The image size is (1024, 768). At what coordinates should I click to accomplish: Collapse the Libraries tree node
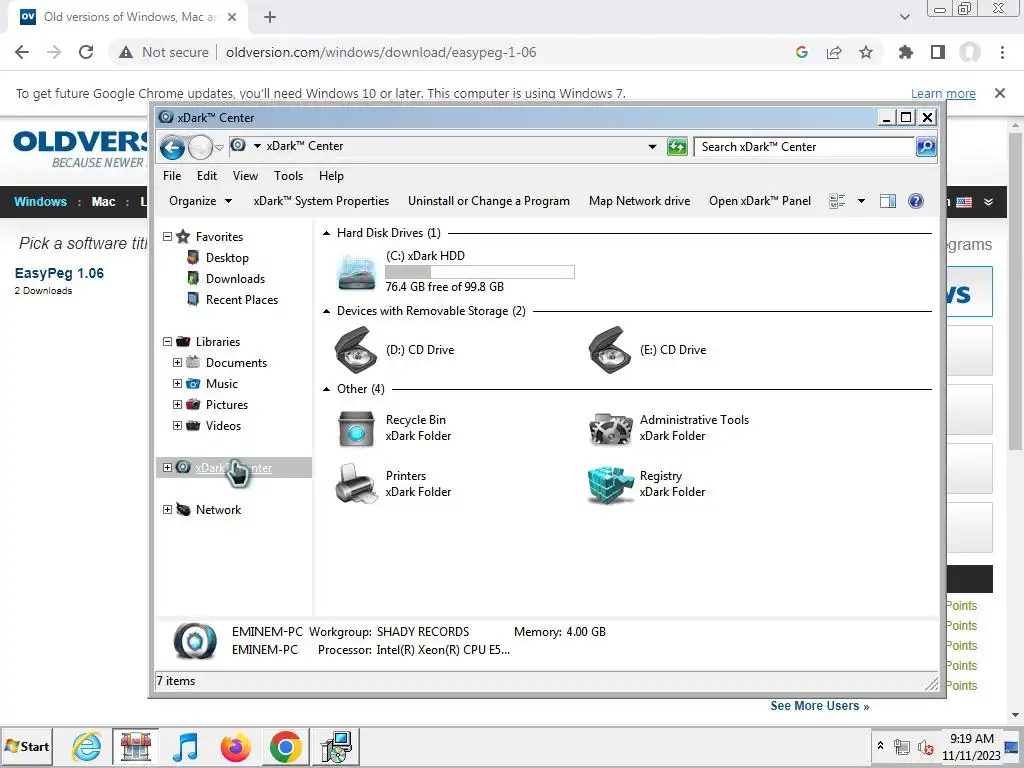tap(167, 342)
